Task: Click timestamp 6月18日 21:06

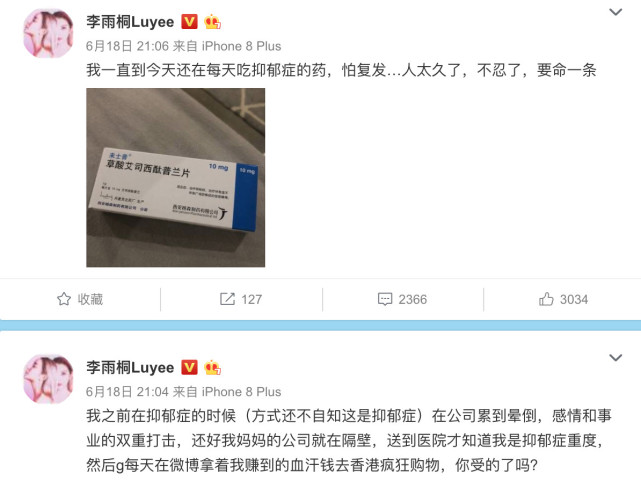Action: (x=127, y=46)
